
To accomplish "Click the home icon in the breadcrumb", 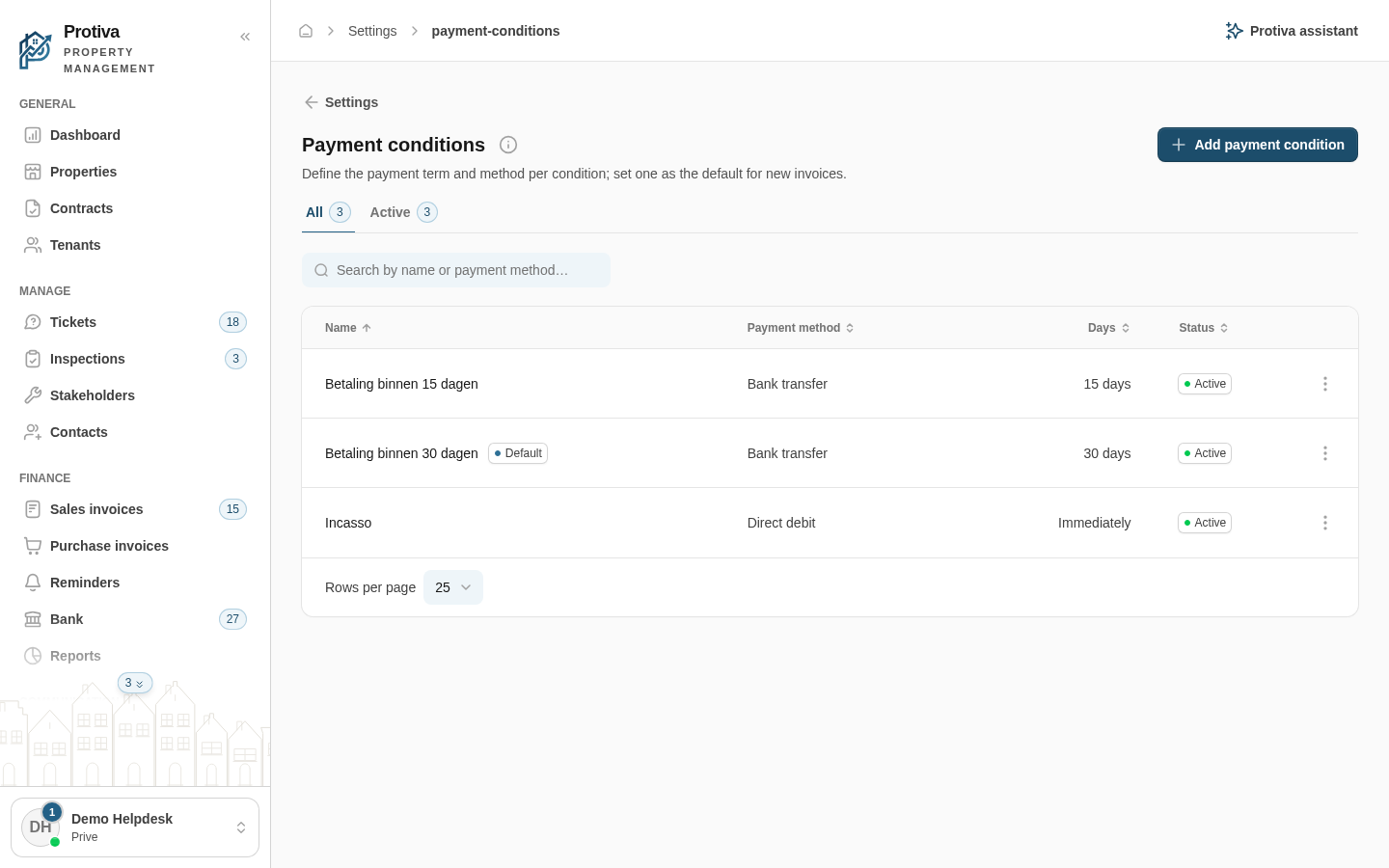I will click(x=306, y=31).
